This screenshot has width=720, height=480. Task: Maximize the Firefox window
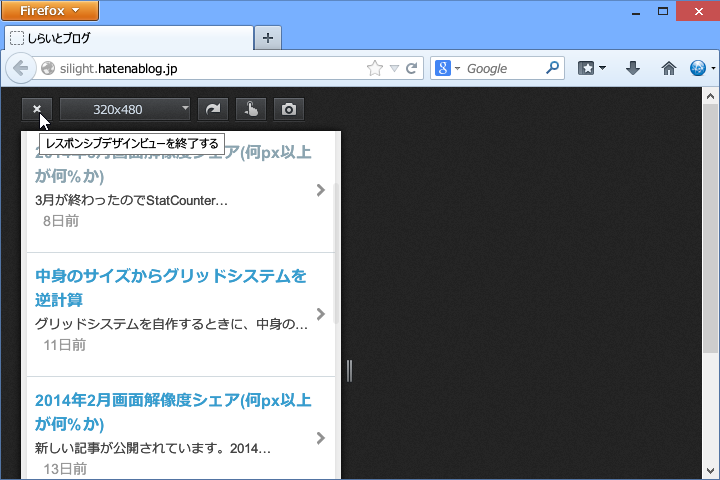(663, 11)
